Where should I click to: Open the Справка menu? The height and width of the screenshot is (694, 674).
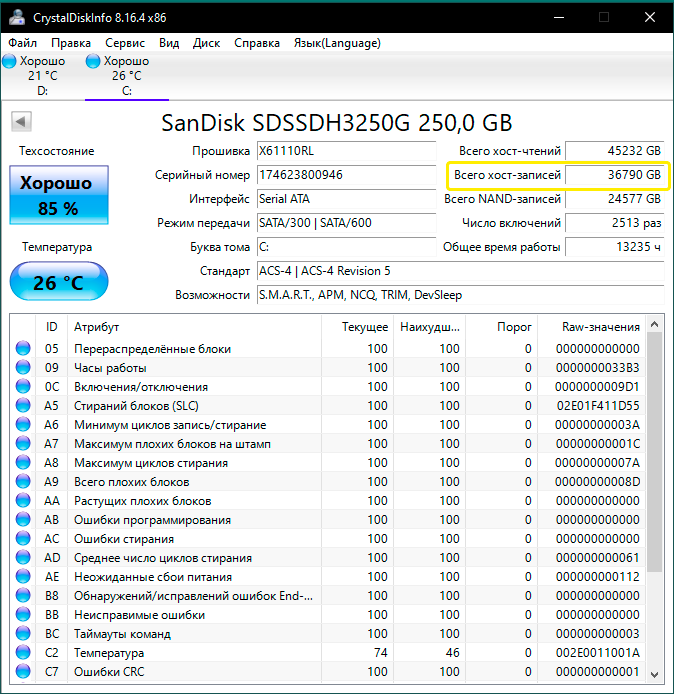click(x=257, y=43)
